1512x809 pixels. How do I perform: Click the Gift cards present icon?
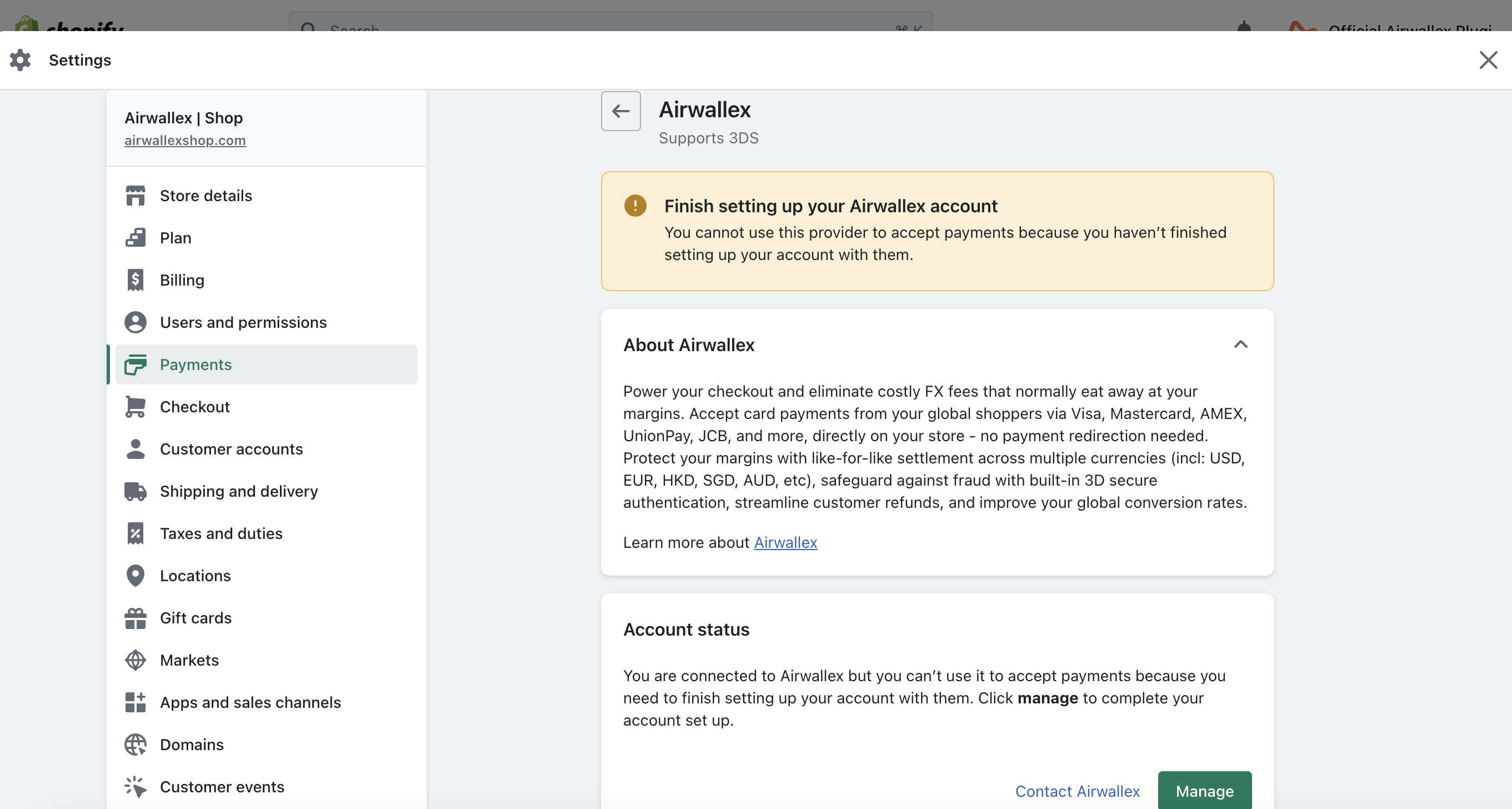[135, 618]
